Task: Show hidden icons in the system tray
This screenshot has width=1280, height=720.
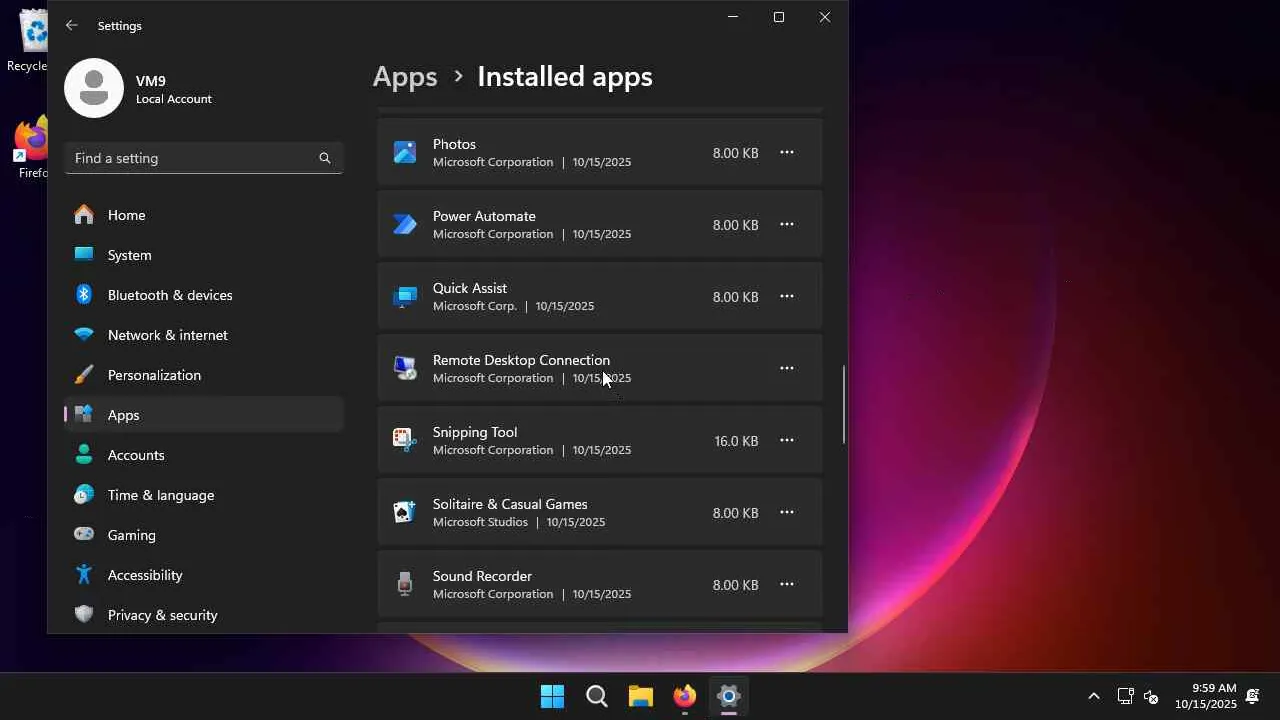Action: pyautogui.click(x=1094, y=697)
